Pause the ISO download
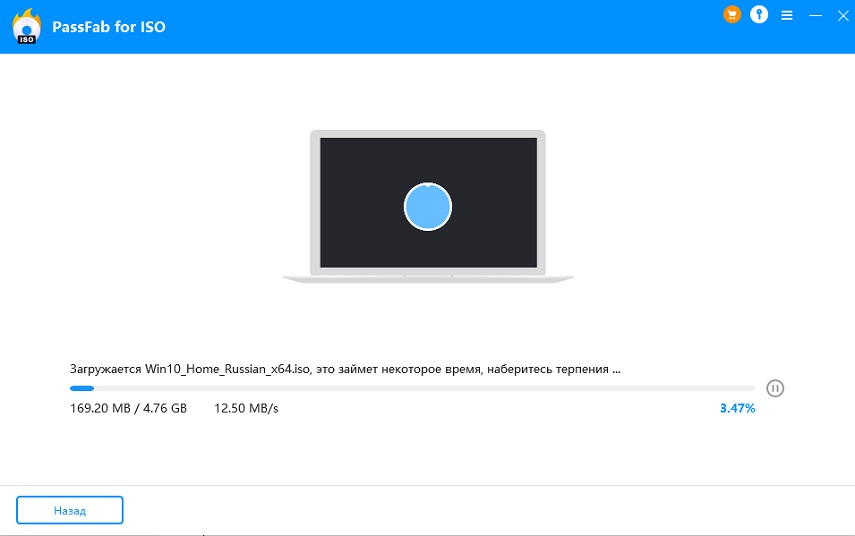The image size is (855, 536). tap(775, 388)
